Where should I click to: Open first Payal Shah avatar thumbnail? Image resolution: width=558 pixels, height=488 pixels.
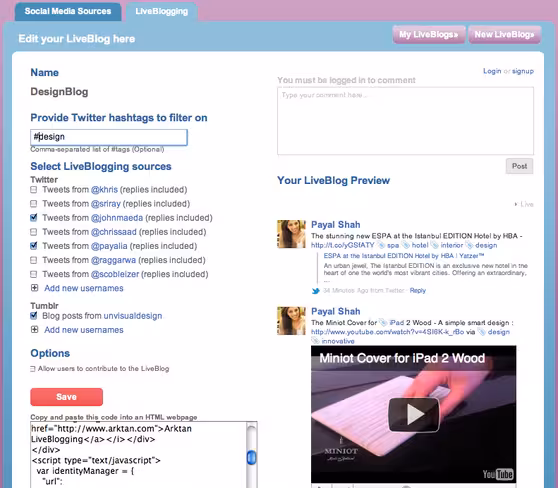291,234
